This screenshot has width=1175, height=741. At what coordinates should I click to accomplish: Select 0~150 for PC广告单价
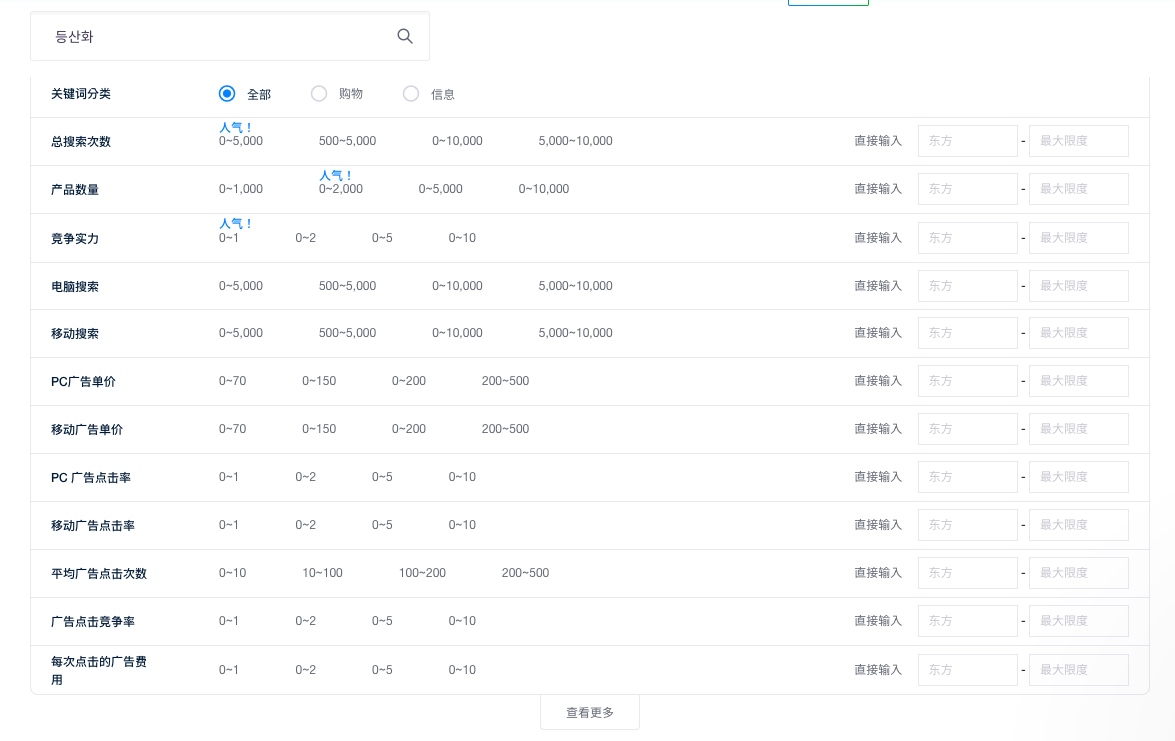pyautogui.click(x=319, y=381)
